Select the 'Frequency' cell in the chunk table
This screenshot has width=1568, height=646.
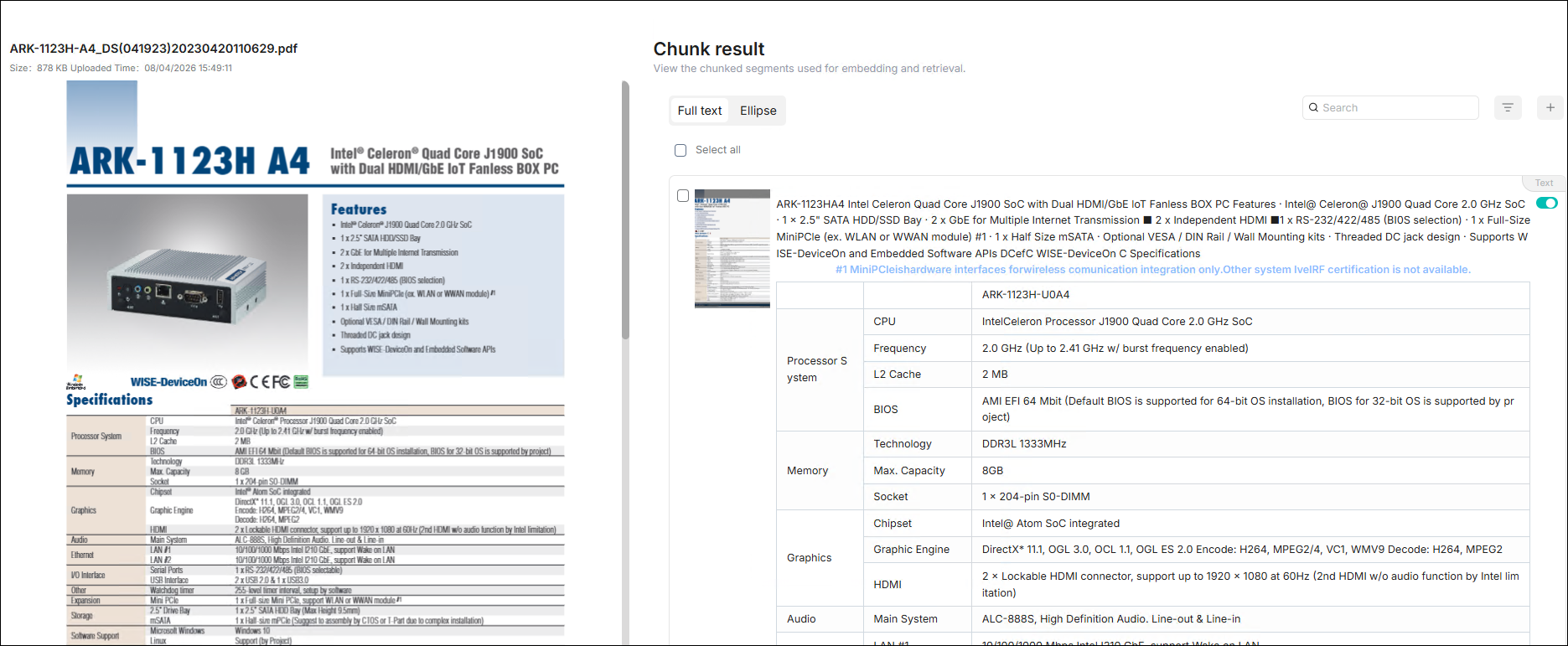(x=918, y=349)
